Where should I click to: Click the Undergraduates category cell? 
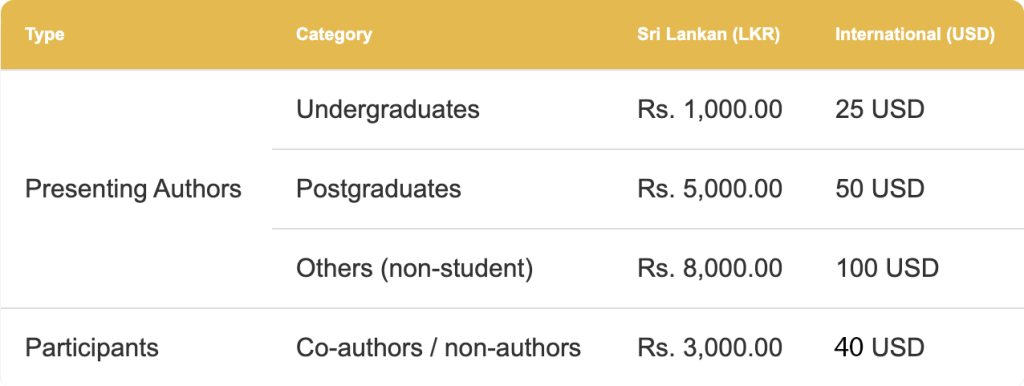click(x=388, y=110)
